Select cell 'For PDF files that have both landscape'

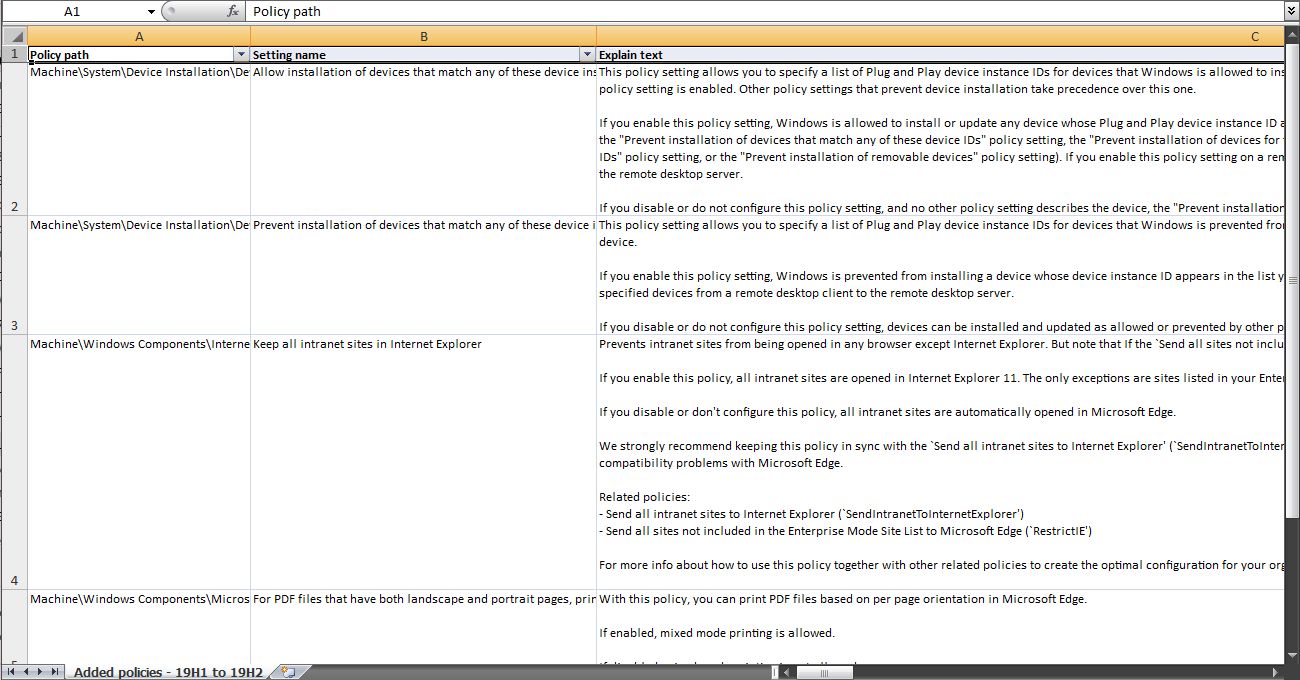[423, 627]
